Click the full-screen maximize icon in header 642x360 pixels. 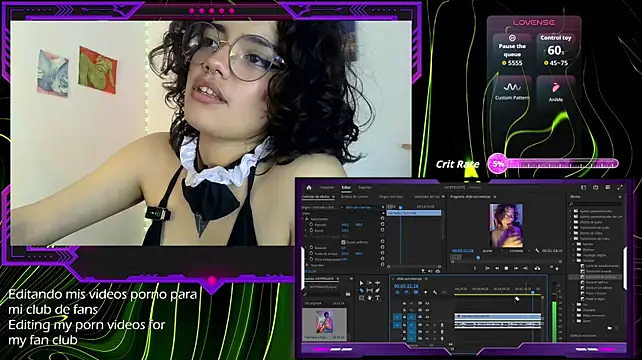coord(620,188)
